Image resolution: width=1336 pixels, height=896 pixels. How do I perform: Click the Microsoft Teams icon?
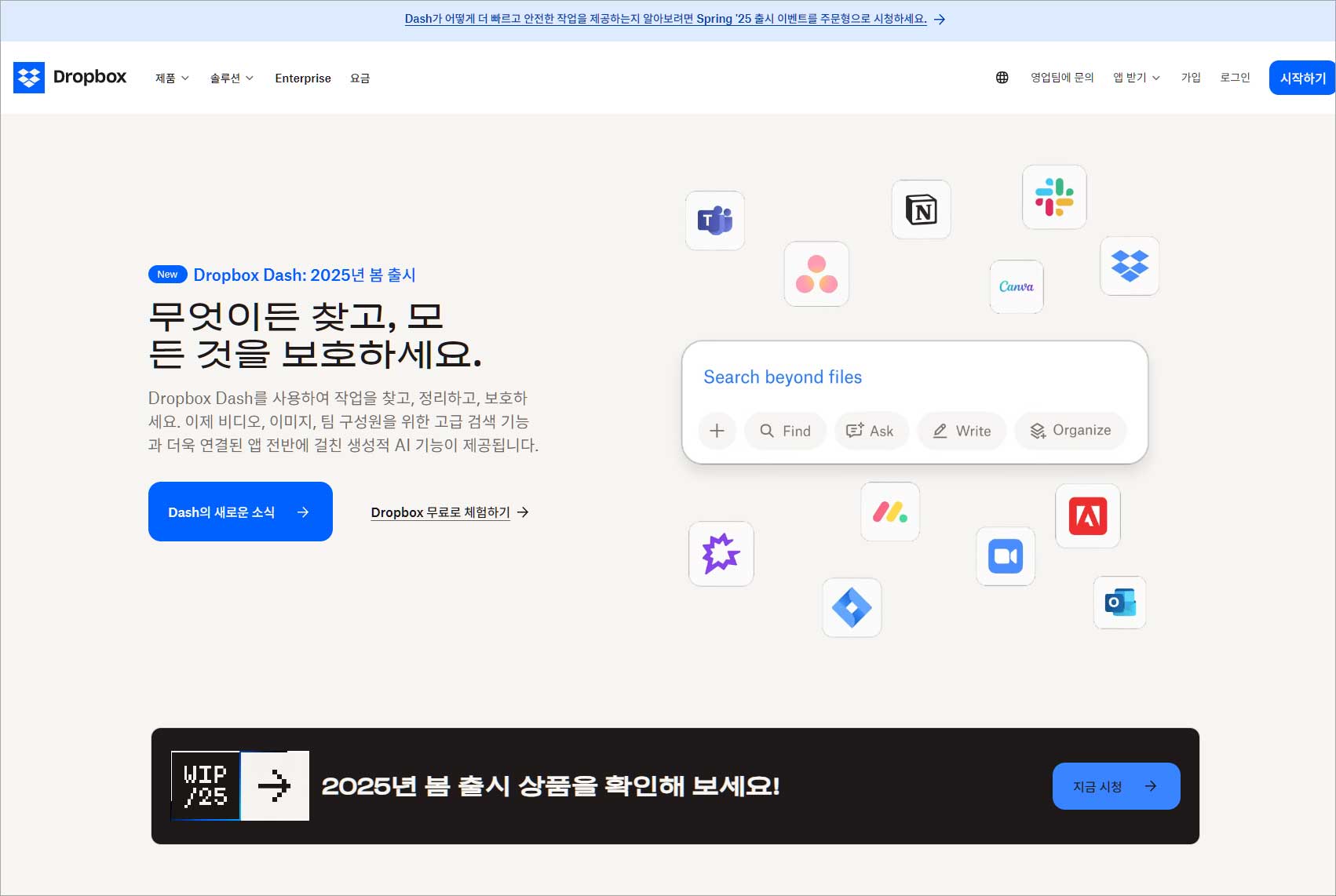[714, 220]
